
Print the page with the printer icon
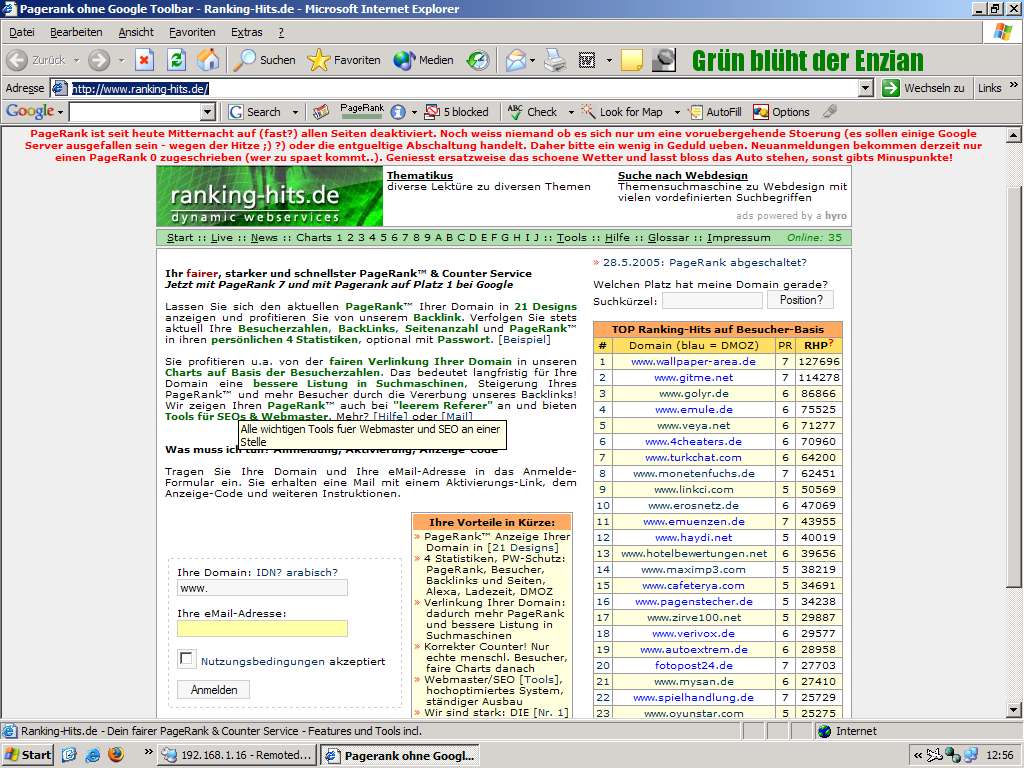555,60
